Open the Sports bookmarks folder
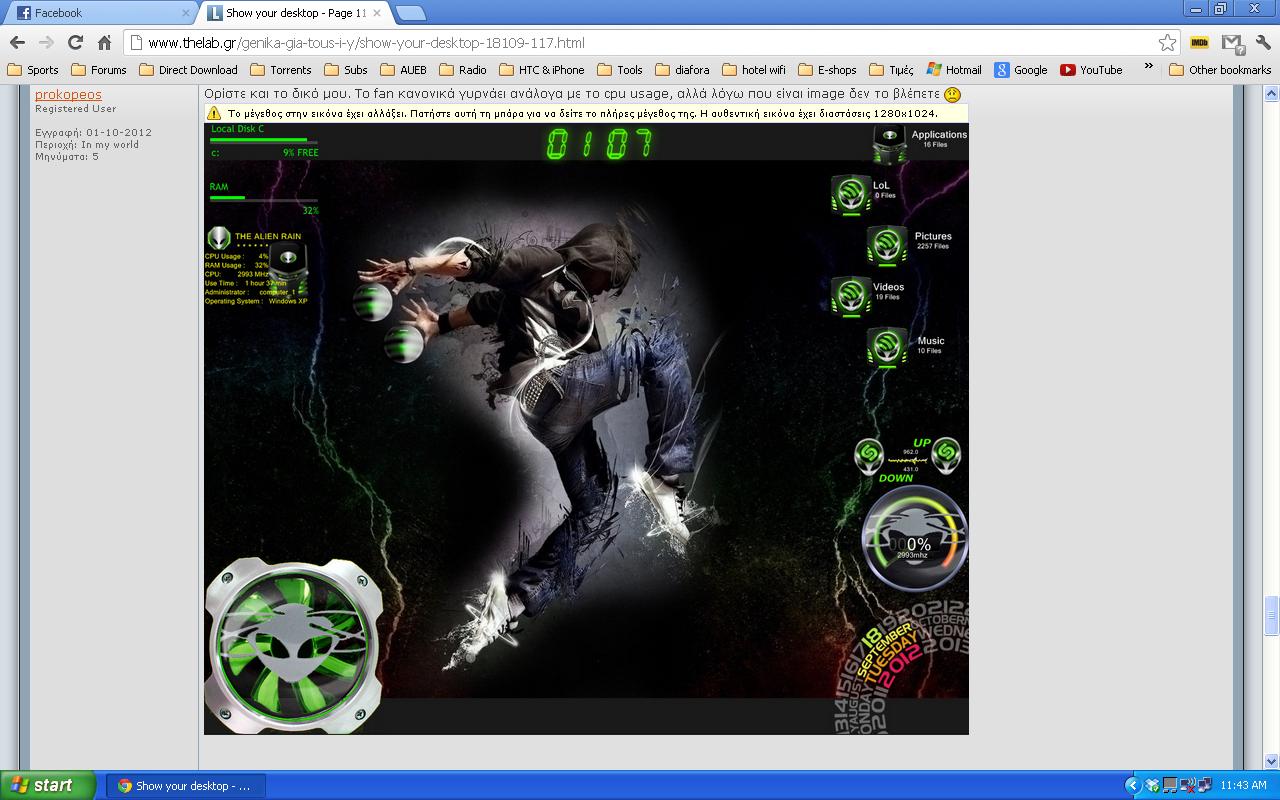Screen dimensions: 1280x800 click(x=33, y=70)
